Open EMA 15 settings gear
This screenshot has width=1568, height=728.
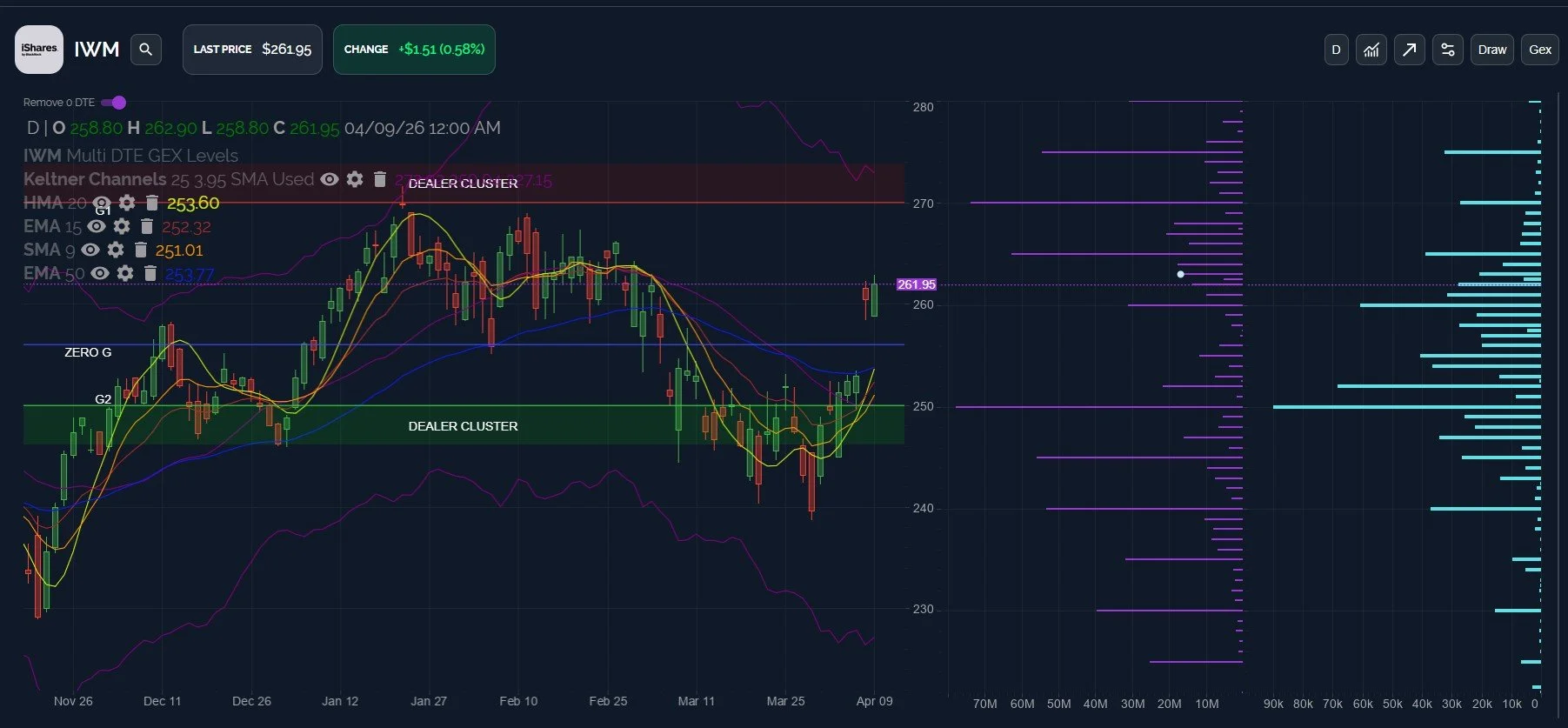tap(122, 226)
